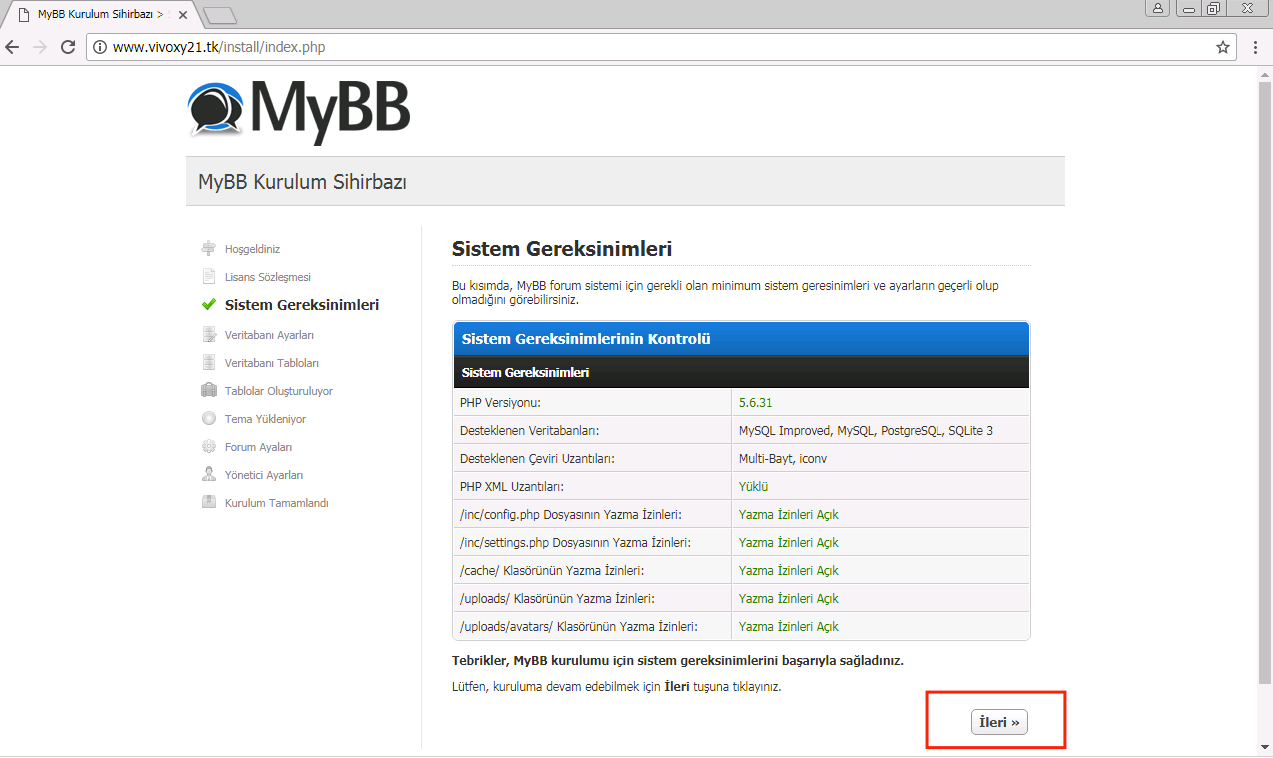Open the Chrome profile button
Viewport: 1273px width, 758px height.
pos(1158,8)
